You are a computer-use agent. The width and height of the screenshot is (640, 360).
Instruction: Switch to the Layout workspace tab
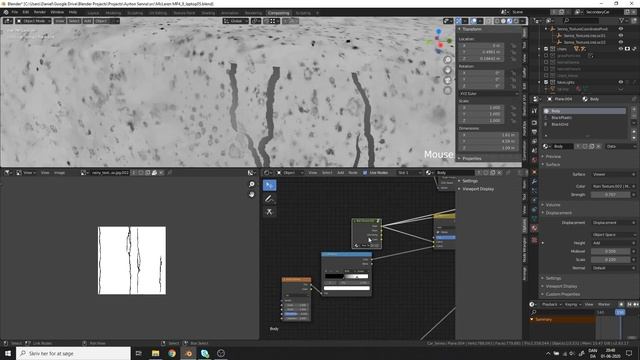coord(93,13)
